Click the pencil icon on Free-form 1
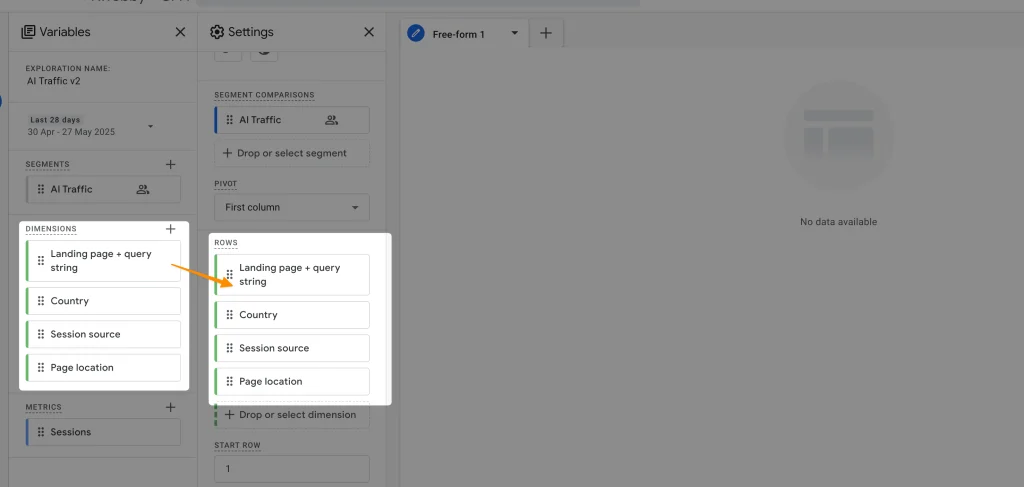This screenshot has width=1024, height=487. [x=416, y=33]
